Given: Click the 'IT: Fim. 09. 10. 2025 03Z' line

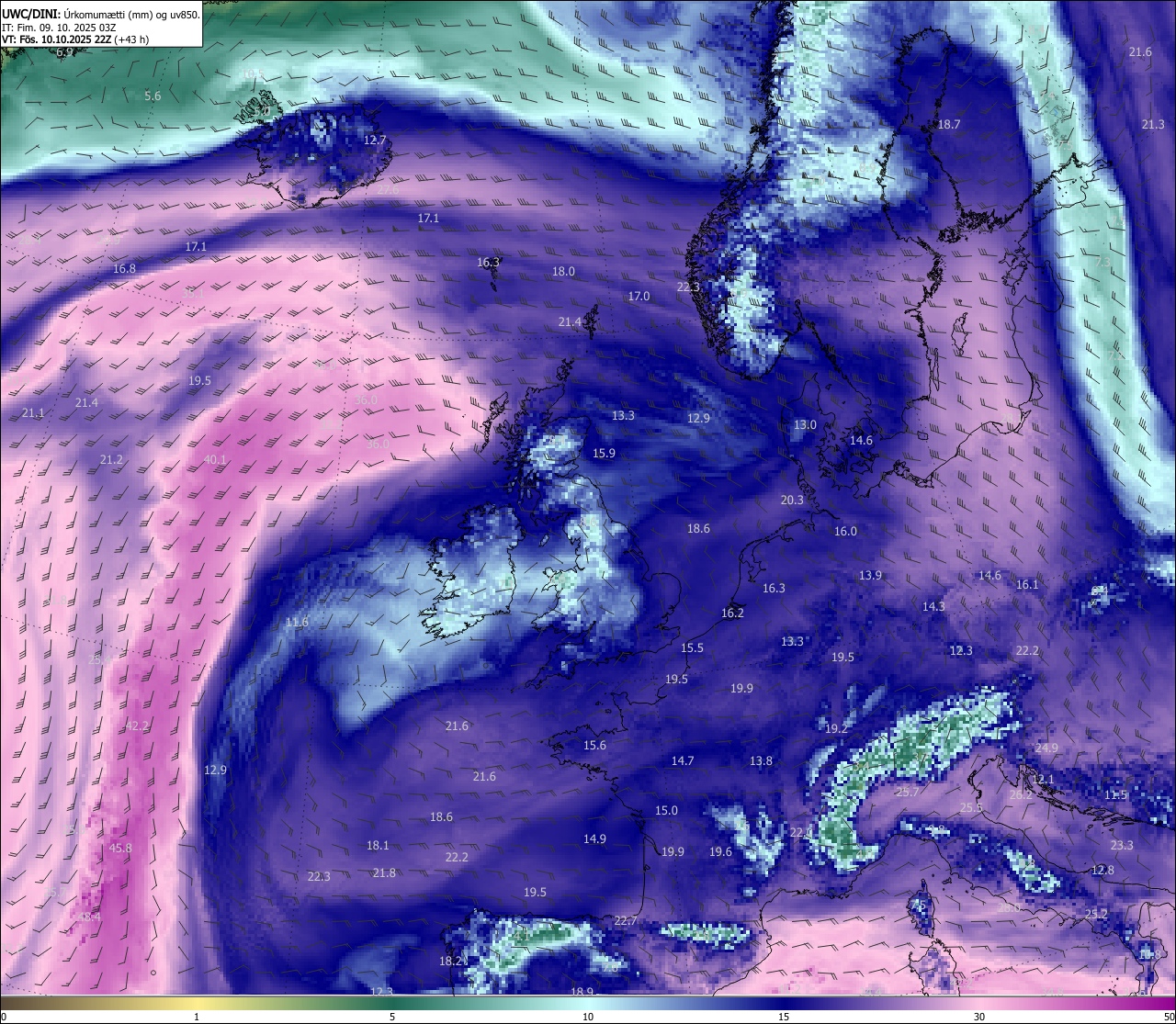Looking at the screenshot, I should click(x=59, y=27).
